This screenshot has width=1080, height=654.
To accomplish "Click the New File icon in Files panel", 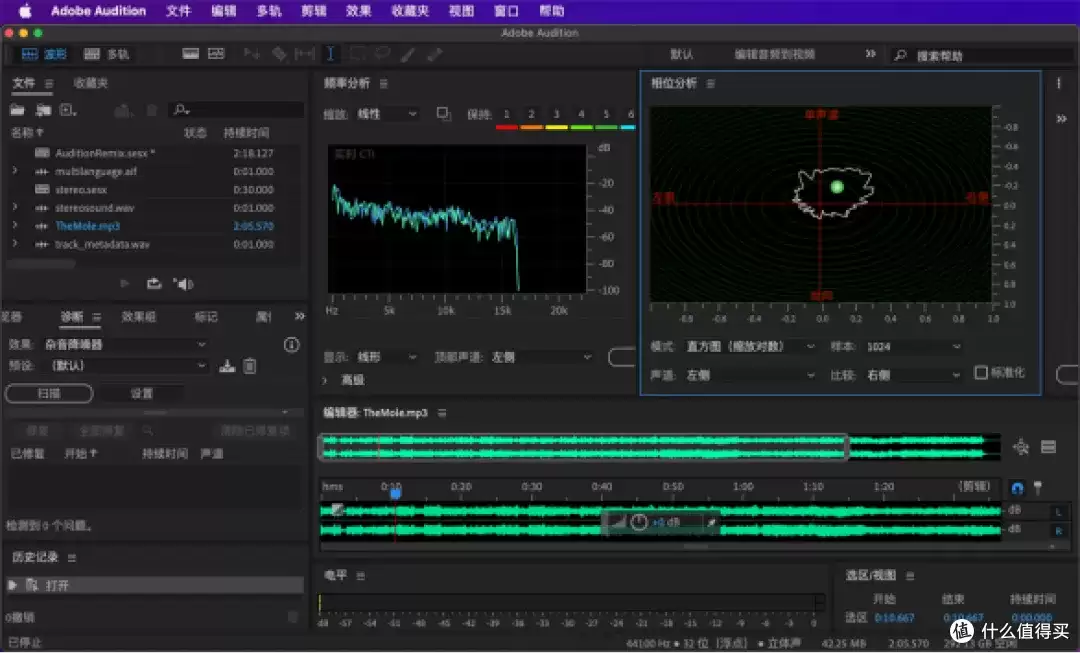I will [68, 110].
